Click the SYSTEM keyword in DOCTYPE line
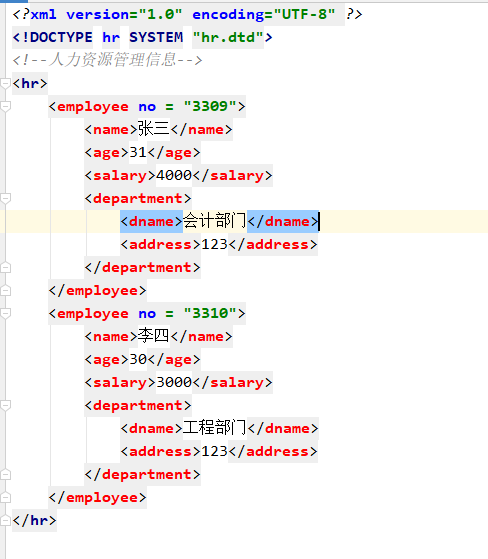 (156, 37)
